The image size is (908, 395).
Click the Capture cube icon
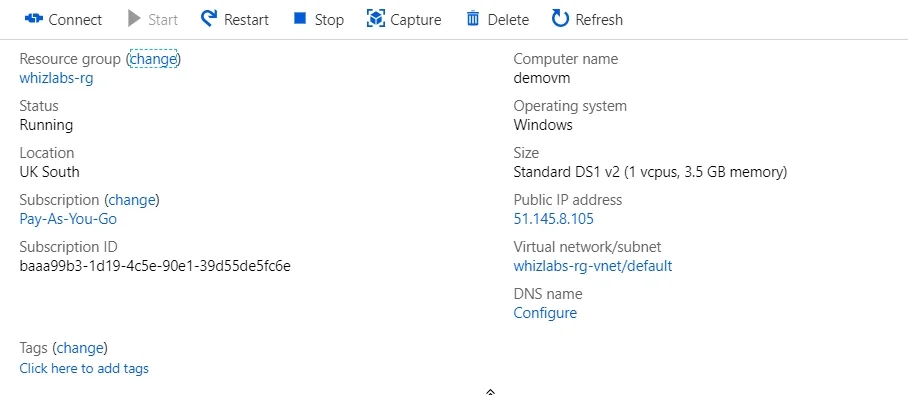tap(376, 19)
